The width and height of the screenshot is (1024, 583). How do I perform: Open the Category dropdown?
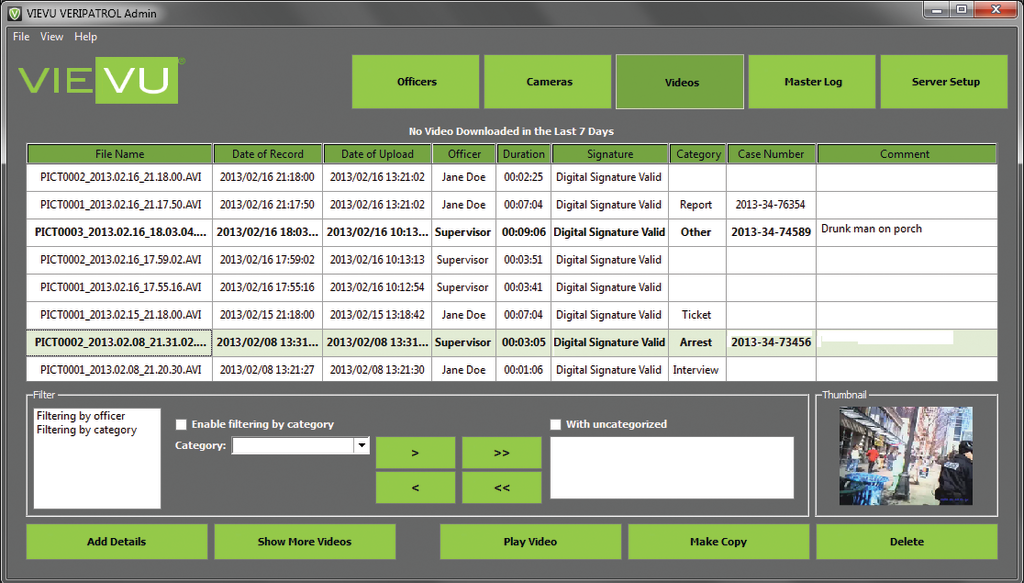click(x=362, y=445)
